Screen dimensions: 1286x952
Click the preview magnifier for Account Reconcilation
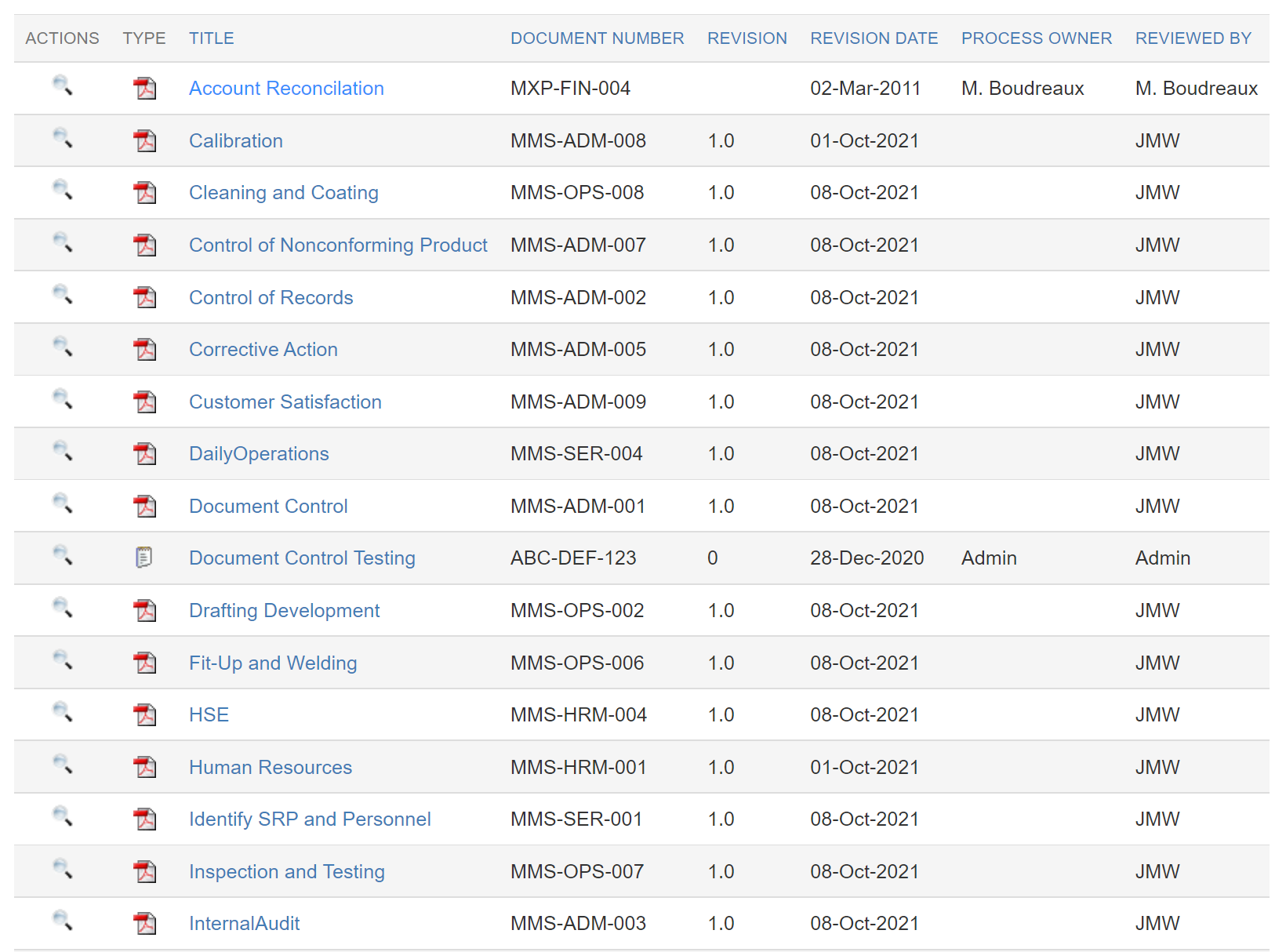point(63,88)
